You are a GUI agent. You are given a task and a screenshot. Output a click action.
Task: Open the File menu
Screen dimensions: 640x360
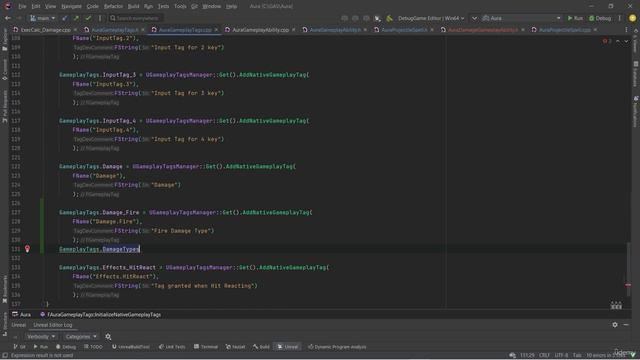22,7
